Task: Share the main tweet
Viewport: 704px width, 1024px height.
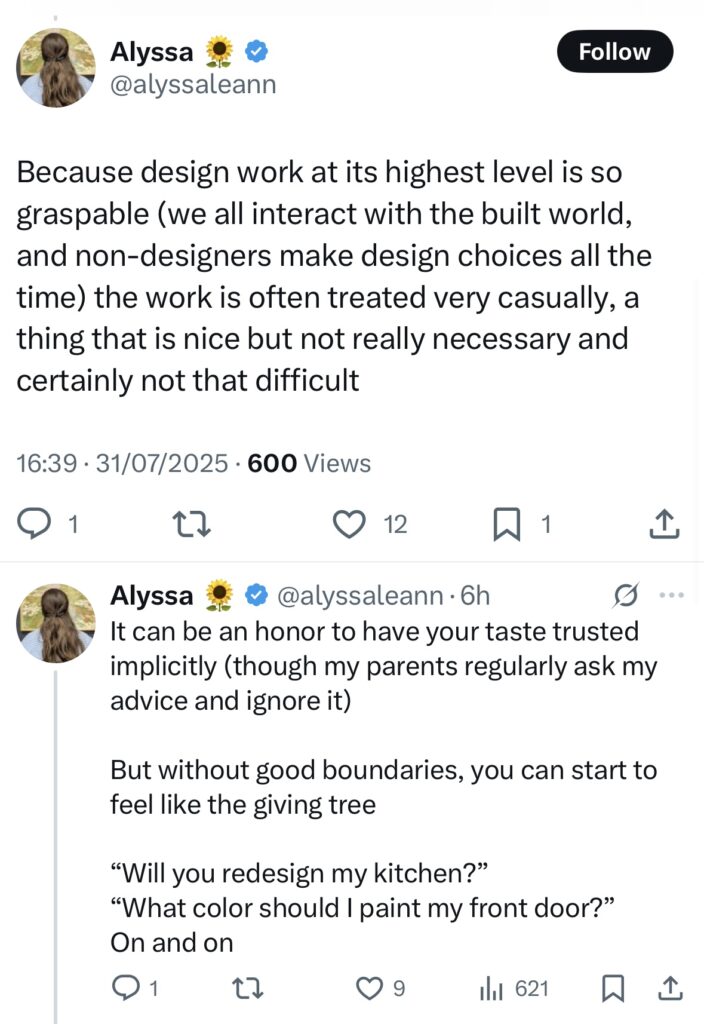Action: click(665, 523)
